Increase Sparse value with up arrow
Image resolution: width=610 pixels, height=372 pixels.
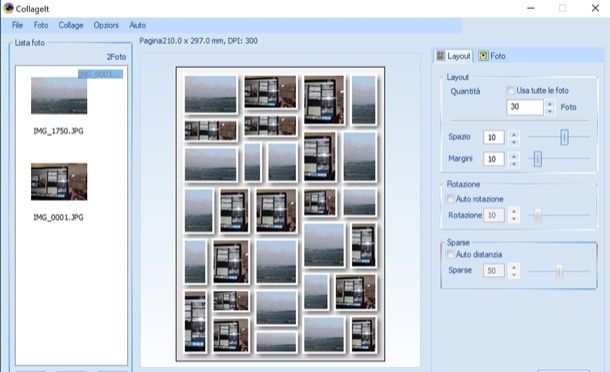(514, 267)
